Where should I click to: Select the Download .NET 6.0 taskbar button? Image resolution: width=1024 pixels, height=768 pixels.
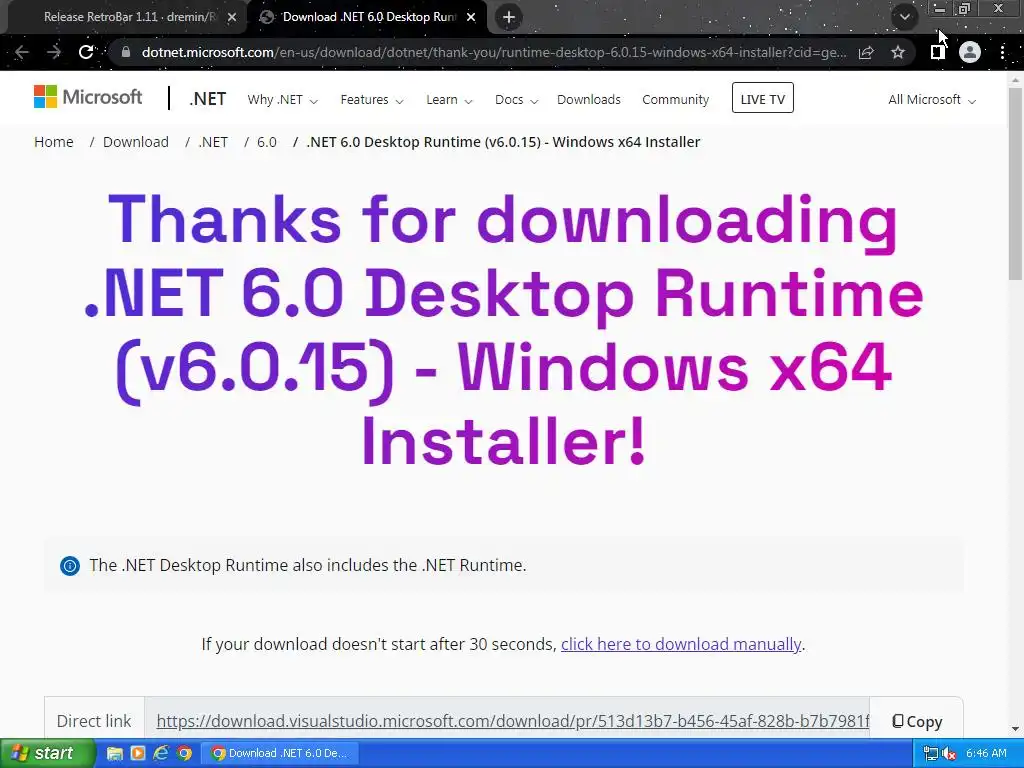coord(280,754)
